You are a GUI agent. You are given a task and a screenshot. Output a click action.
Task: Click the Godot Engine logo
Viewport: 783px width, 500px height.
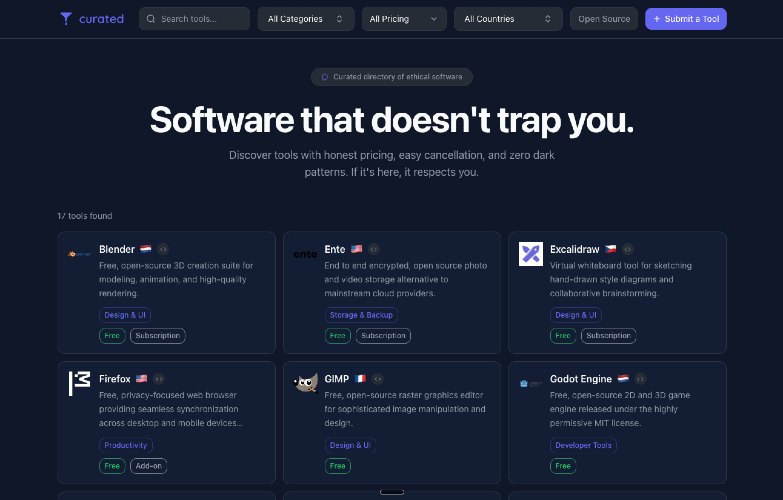coord(531,384)
